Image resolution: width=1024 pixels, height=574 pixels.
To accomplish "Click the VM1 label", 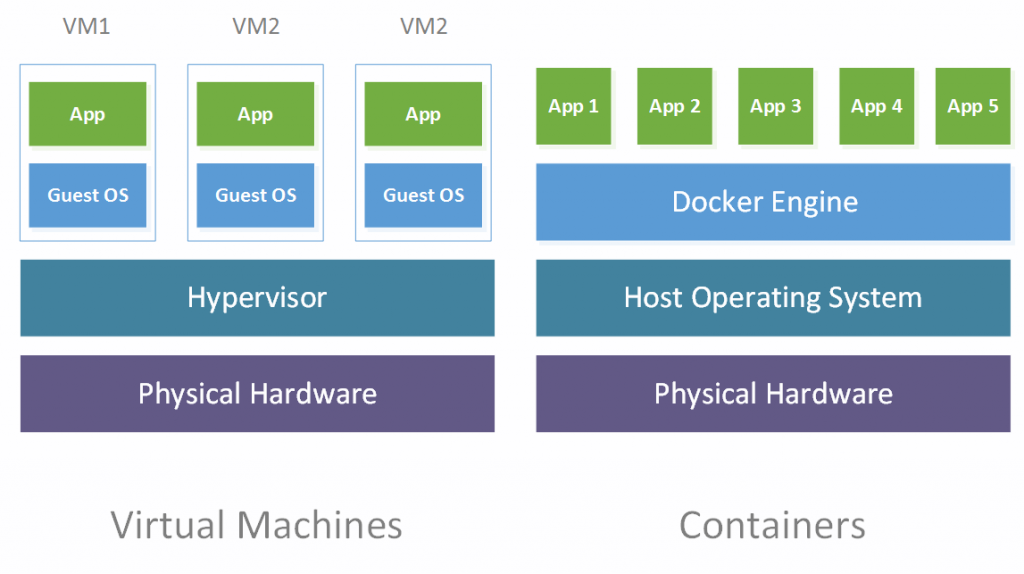I will (x=86, y=26).
